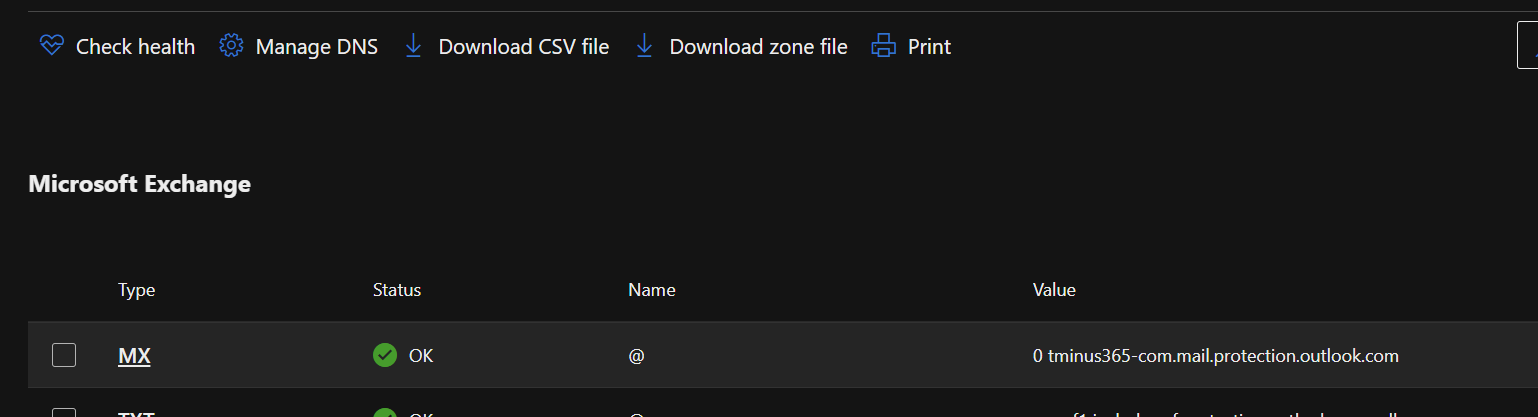The image size is (1538, 417).
Task: Click the Download CSV file arrow icon
Action: (x=413, y=46)
